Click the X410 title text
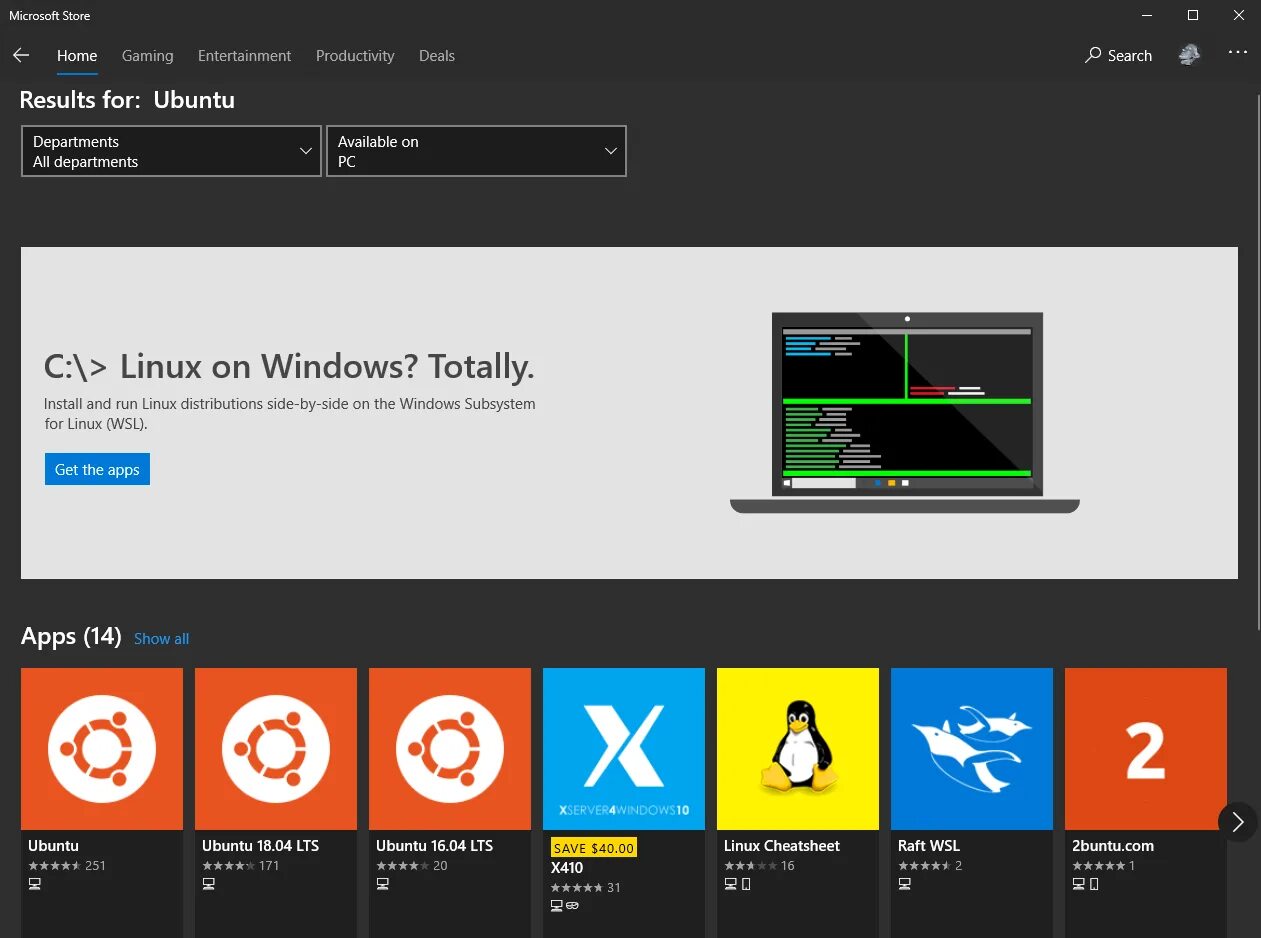This screenshot has width=1261, height=938. (x=567, y=868)
